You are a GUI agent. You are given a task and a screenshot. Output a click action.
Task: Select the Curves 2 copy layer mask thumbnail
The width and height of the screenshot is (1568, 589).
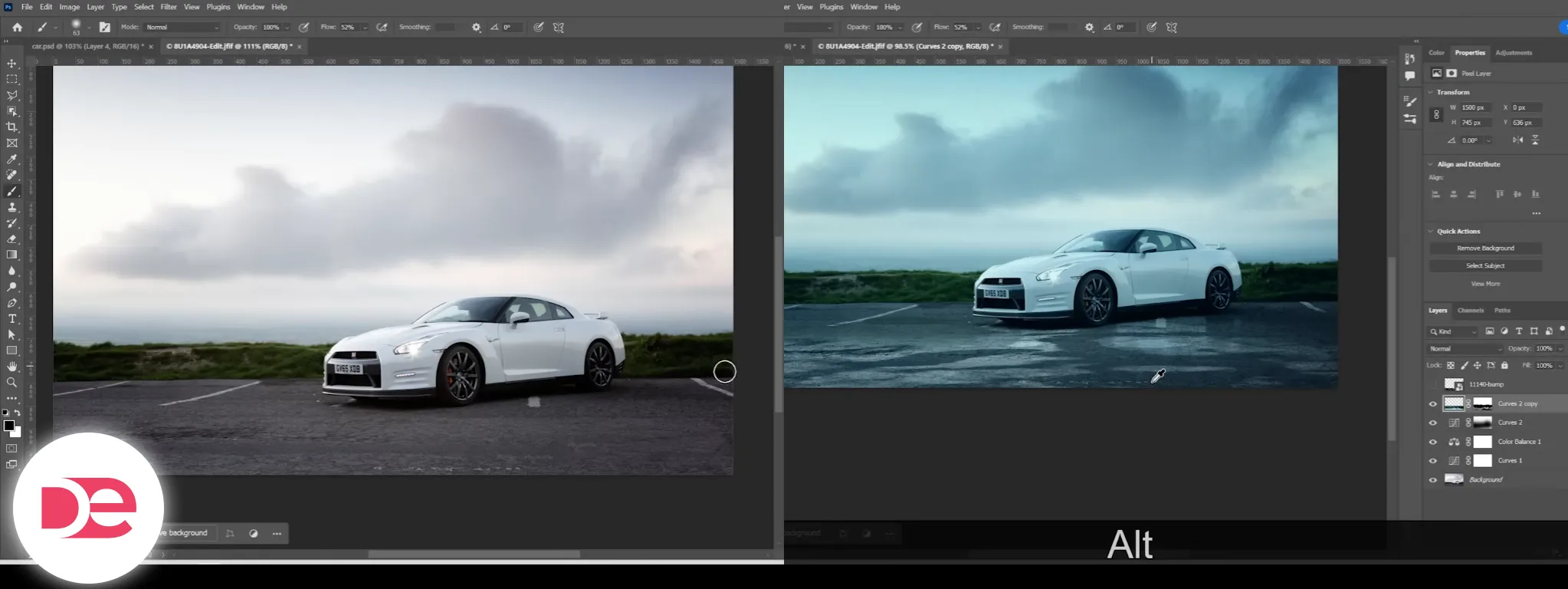1483,403
